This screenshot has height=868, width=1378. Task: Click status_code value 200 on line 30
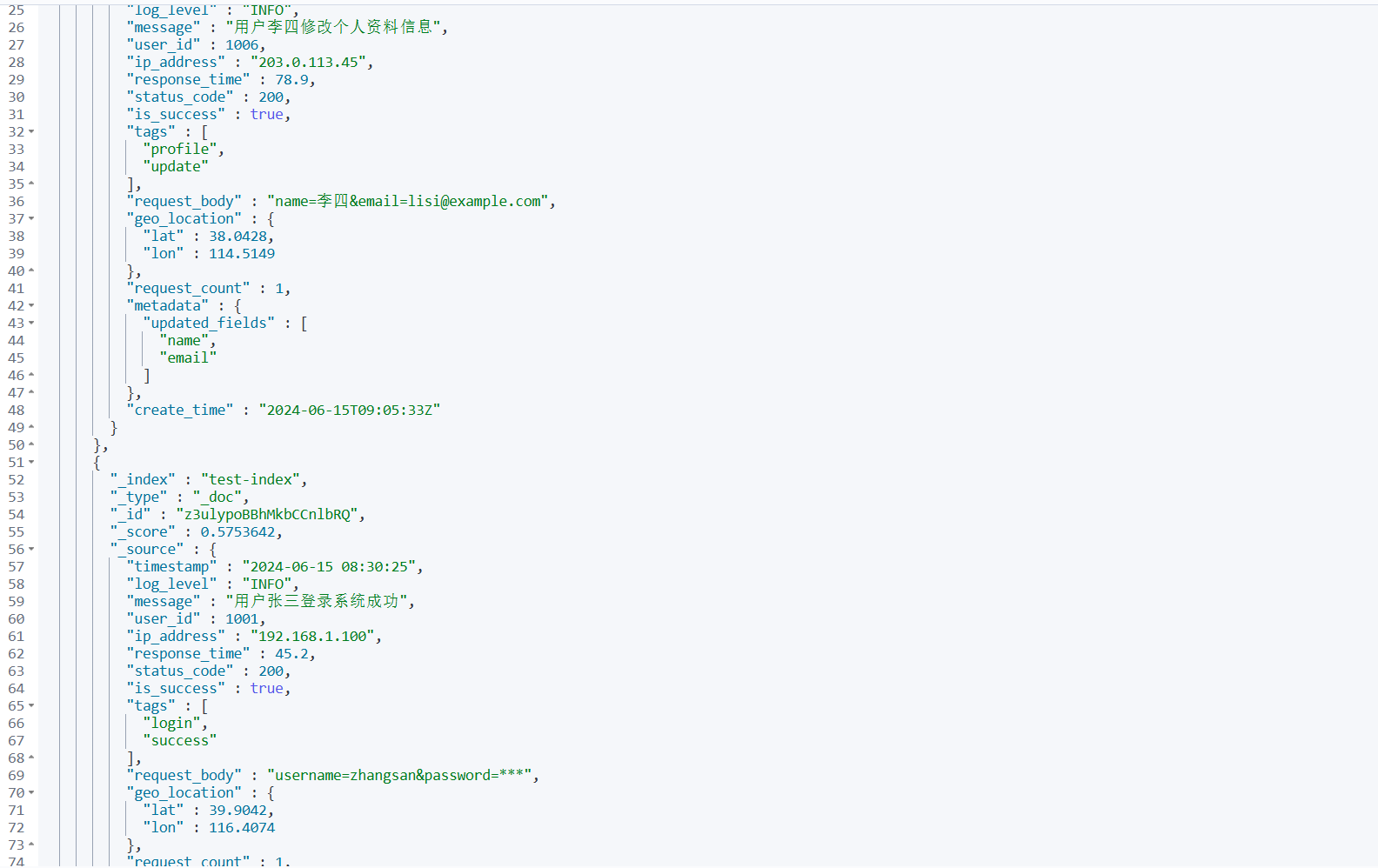coord(271,97)
